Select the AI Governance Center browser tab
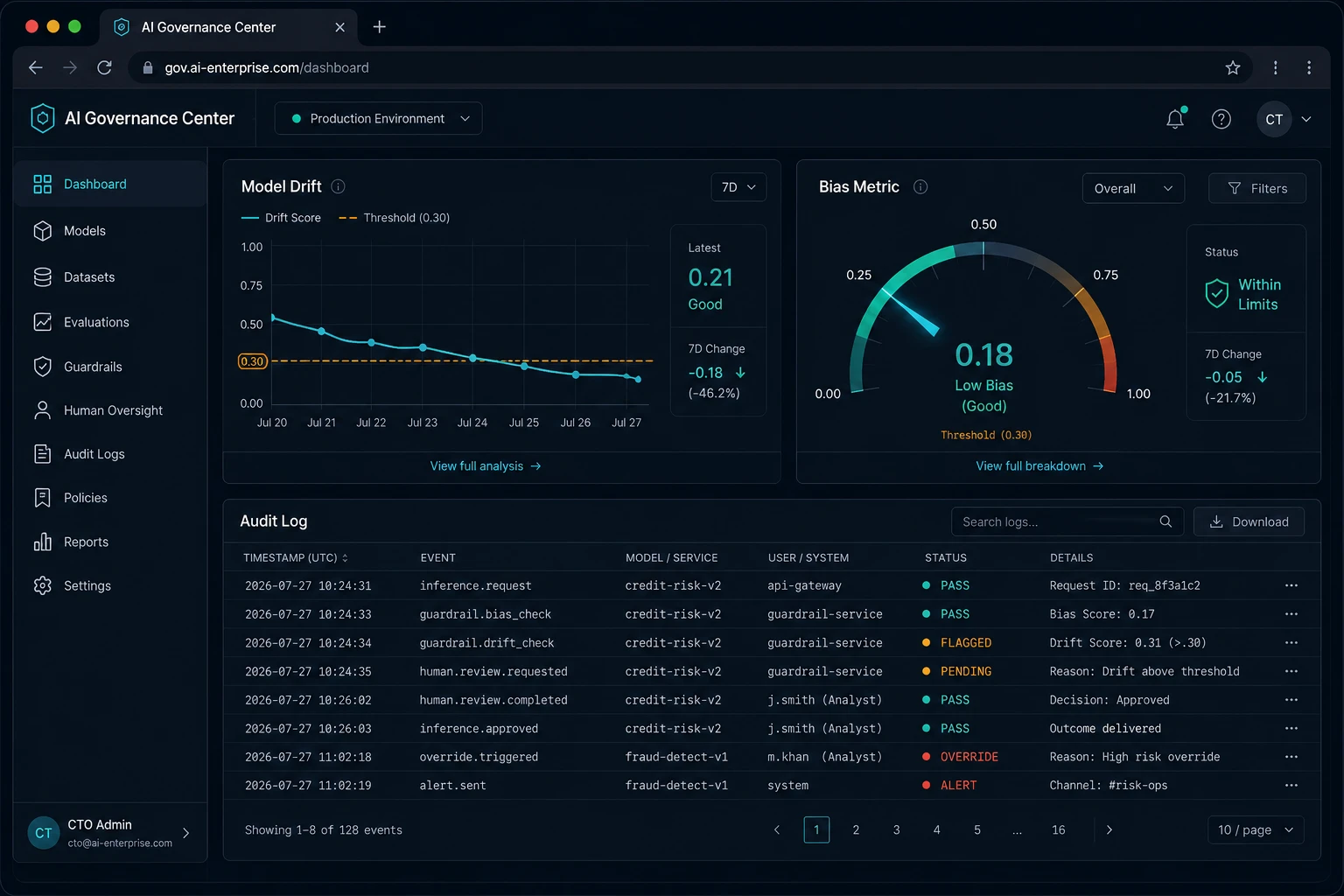Screen dimensions: 1344x896 click(229, 27)
